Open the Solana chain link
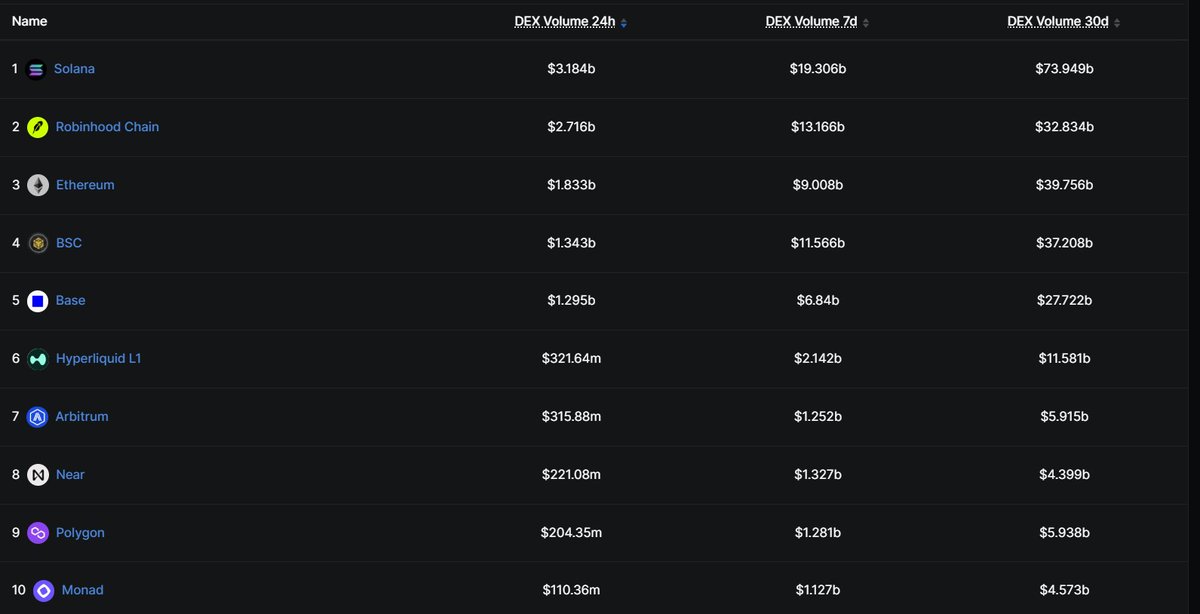This screenshot has width=1200, height=614. click(75, 69)
